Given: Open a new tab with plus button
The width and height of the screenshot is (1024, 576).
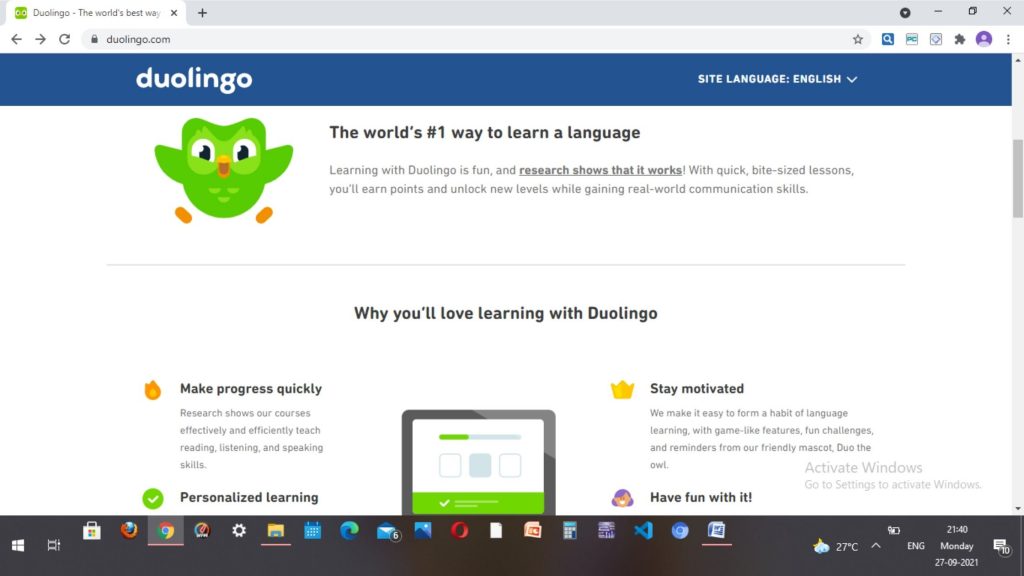Looking at the screenshot, I should (x=202, y=13).
